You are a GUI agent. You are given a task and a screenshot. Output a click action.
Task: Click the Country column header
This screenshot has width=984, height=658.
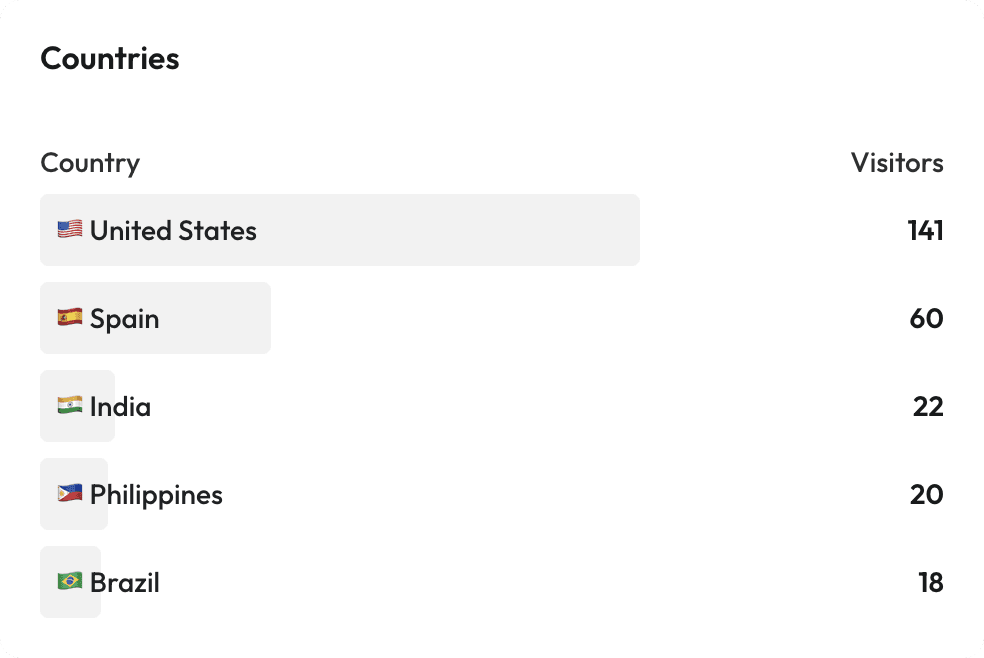(89, 163)
